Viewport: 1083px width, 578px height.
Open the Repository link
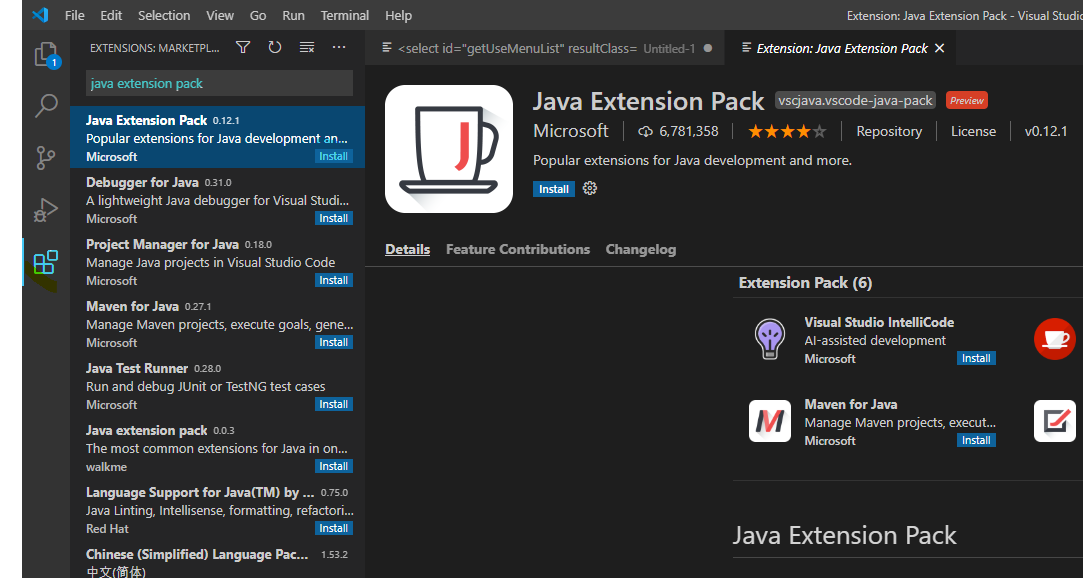click(889, 131)
